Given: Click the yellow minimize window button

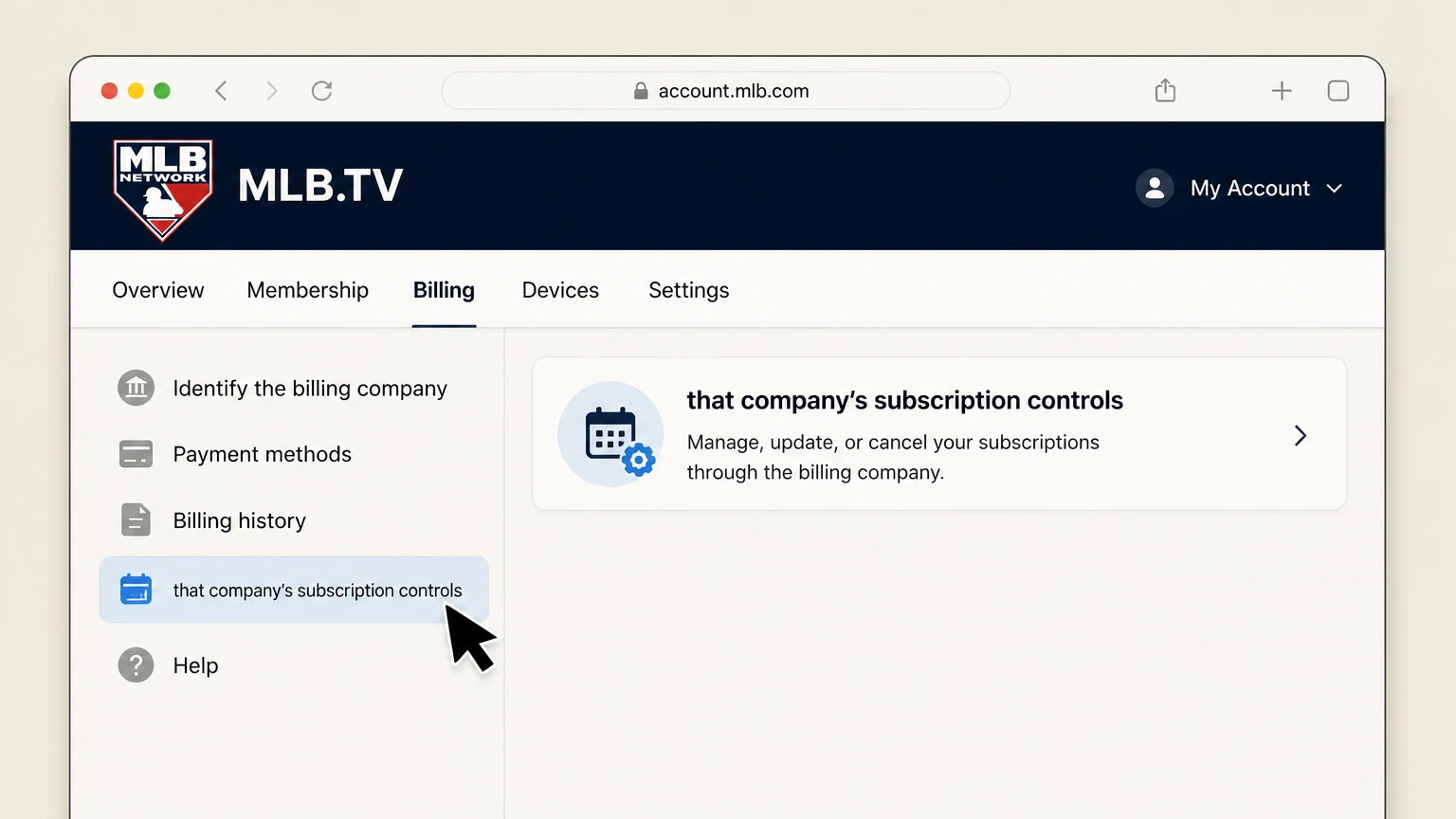Looking at the screenshot, I should [x=136, y=91].
